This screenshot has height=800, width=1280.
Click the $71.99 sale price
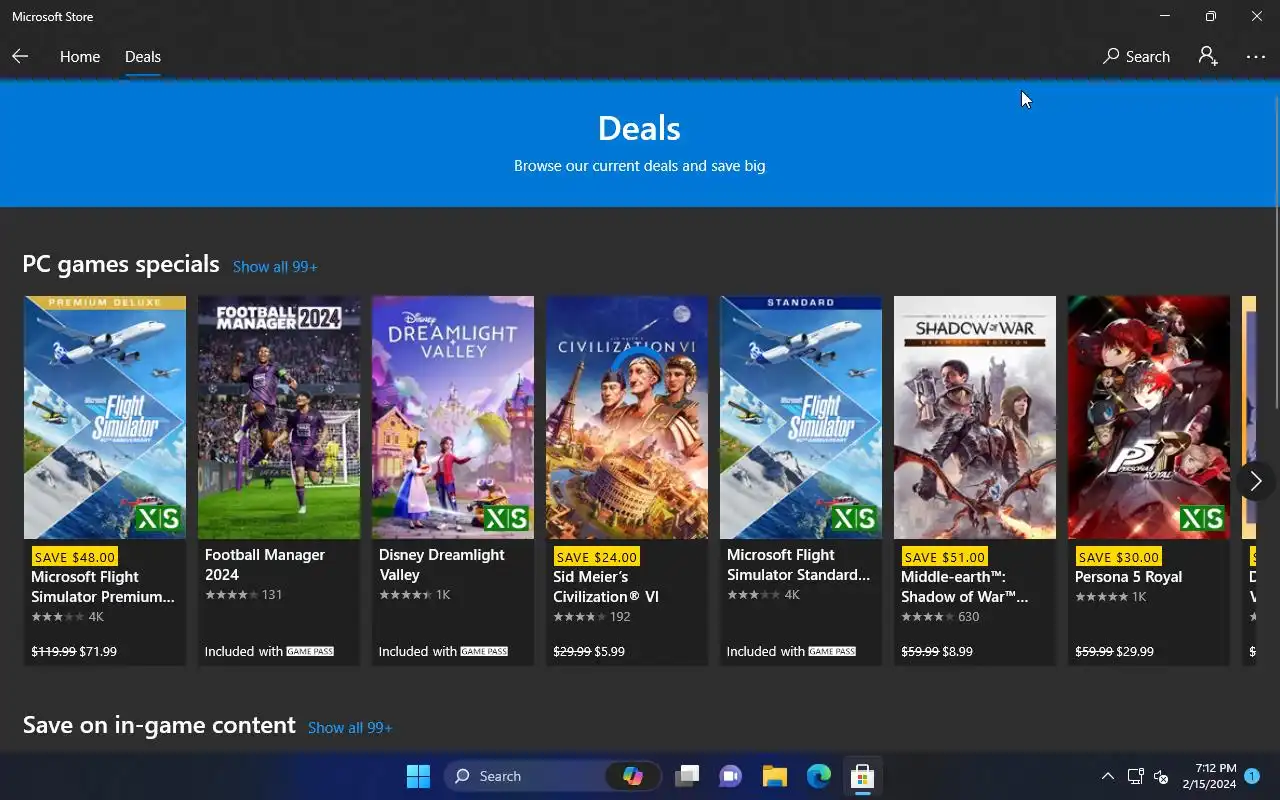[98, 652]
